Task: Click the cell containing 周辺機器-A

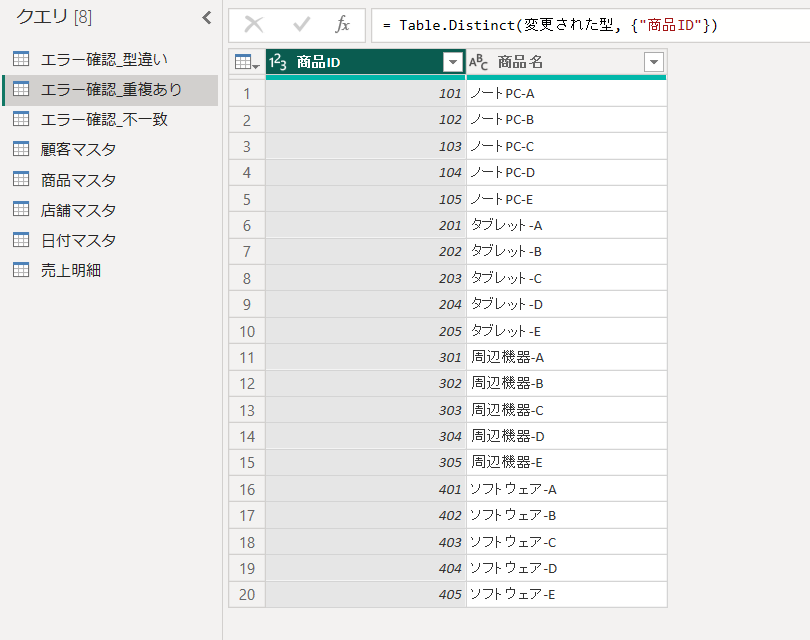Action: [567, 357]
